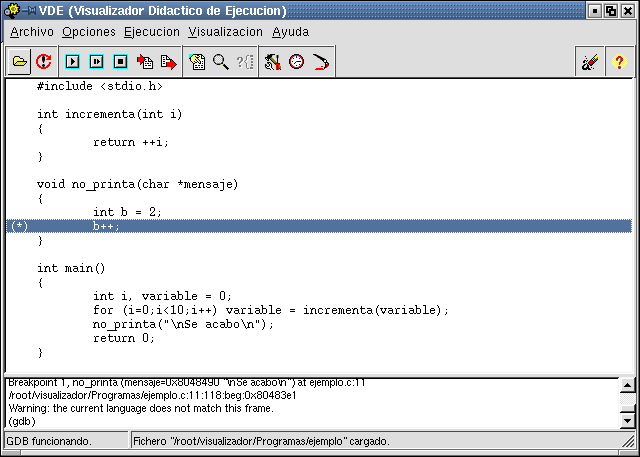This screenshot has height=457, width=640.
Task: Click the yellow question mark help icon
Action: (x=619, y=62)
